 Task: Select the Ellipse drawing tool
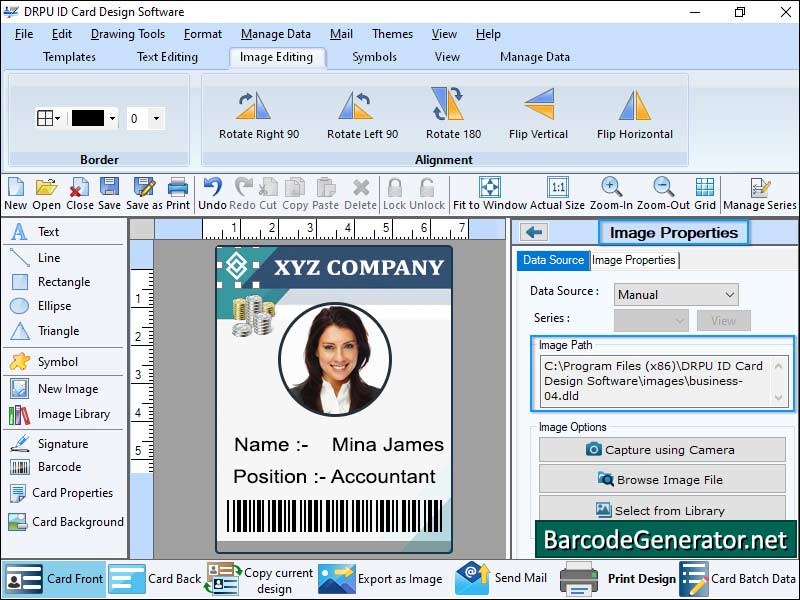pyautogui.click(x=52, y=307)
